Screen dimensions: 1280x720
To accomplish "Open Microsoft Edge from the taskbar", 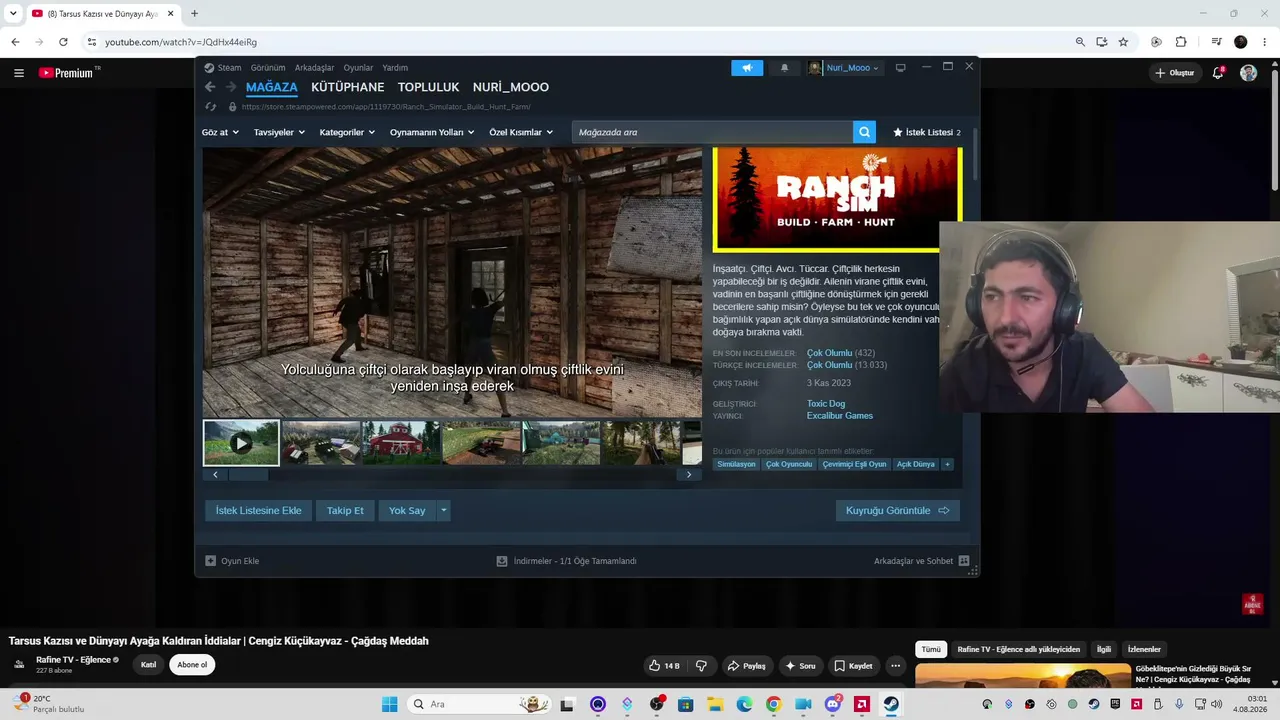I will pyautogui.click(x=744, y=704).
